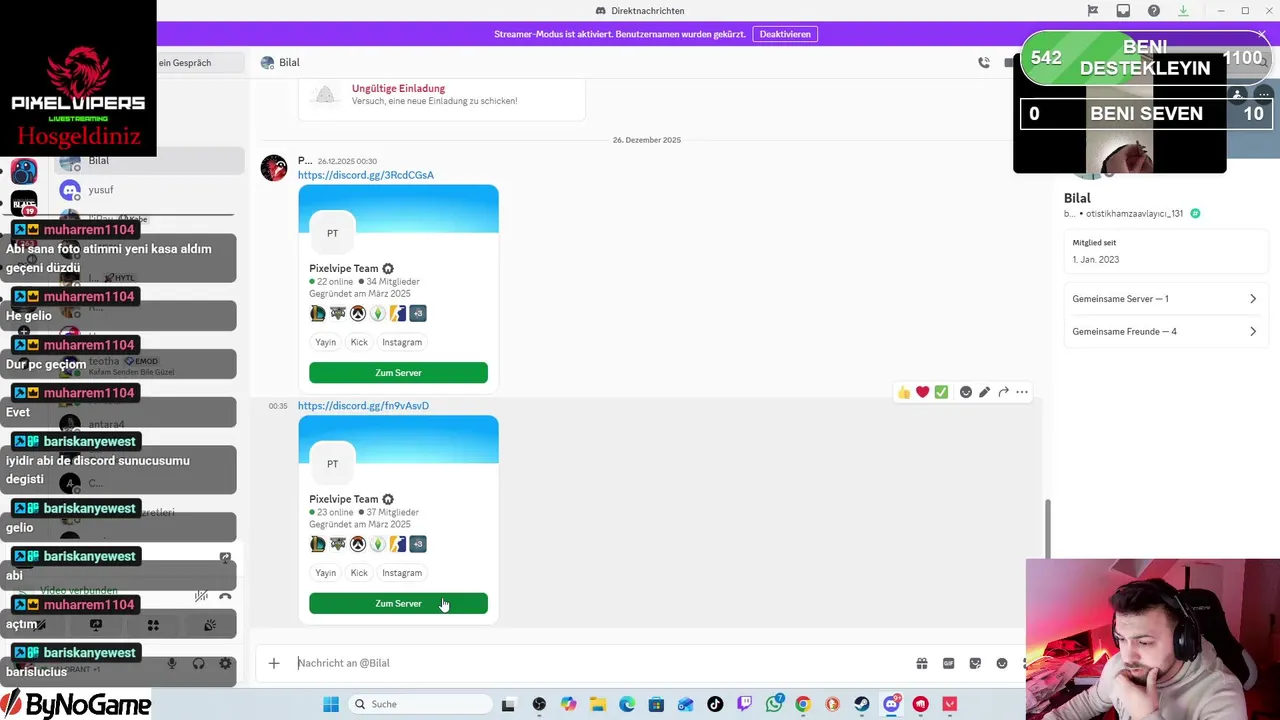Image resolution: width=1280 pixels, height=720 pixels.
Task: Click Bilal name in profile panel
Action: coord(1077,198)
